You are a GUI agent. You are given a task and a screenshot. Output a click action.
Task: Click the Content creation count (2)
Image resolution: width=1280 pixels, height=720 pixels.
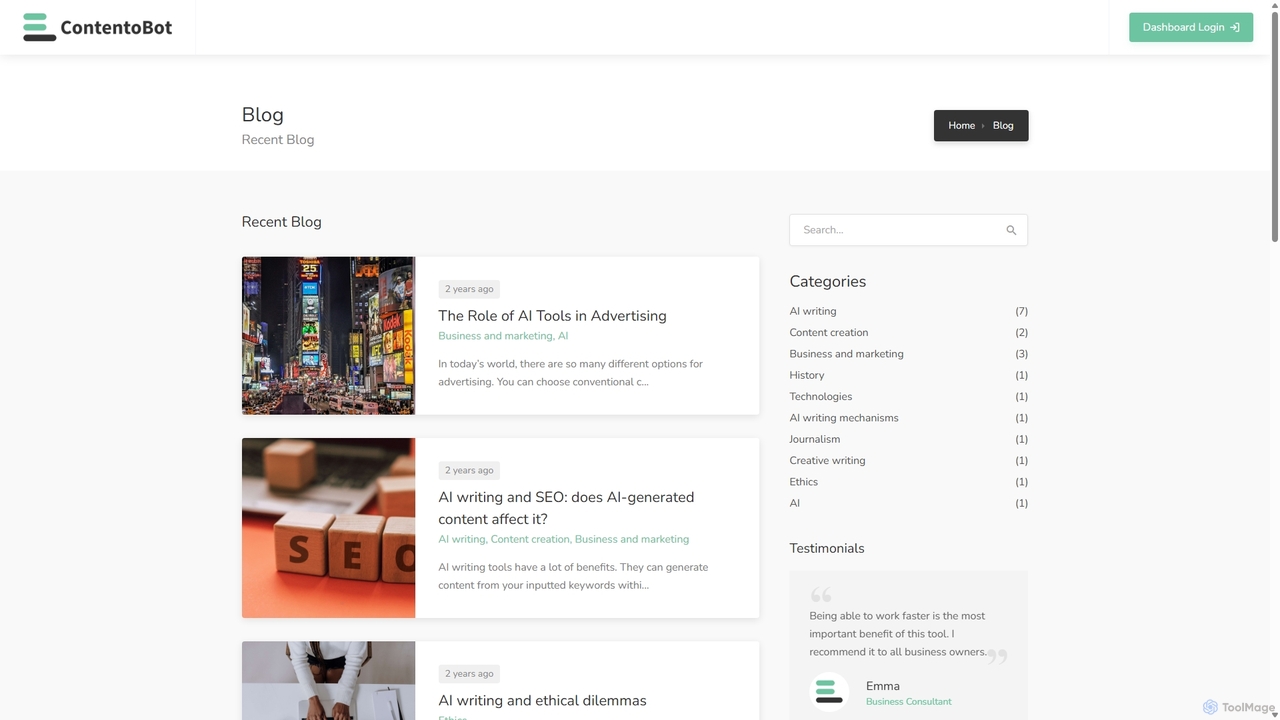point(1021,332)
